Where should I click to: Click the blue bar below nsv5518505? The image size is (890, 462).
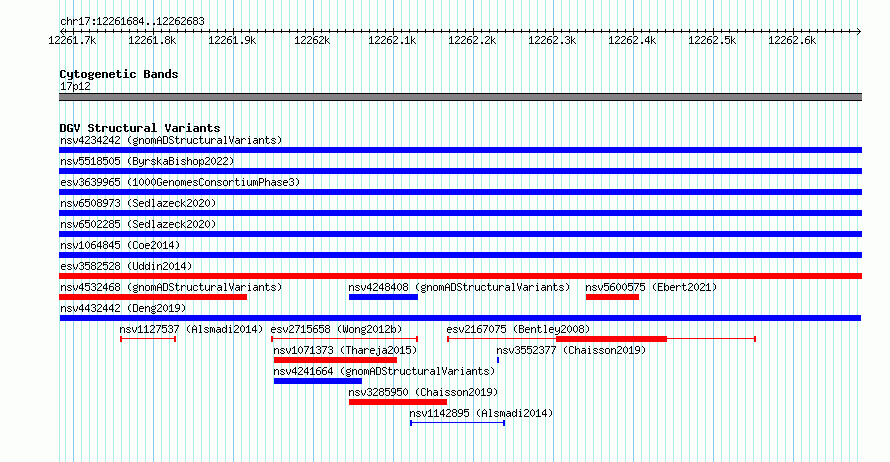460,171
